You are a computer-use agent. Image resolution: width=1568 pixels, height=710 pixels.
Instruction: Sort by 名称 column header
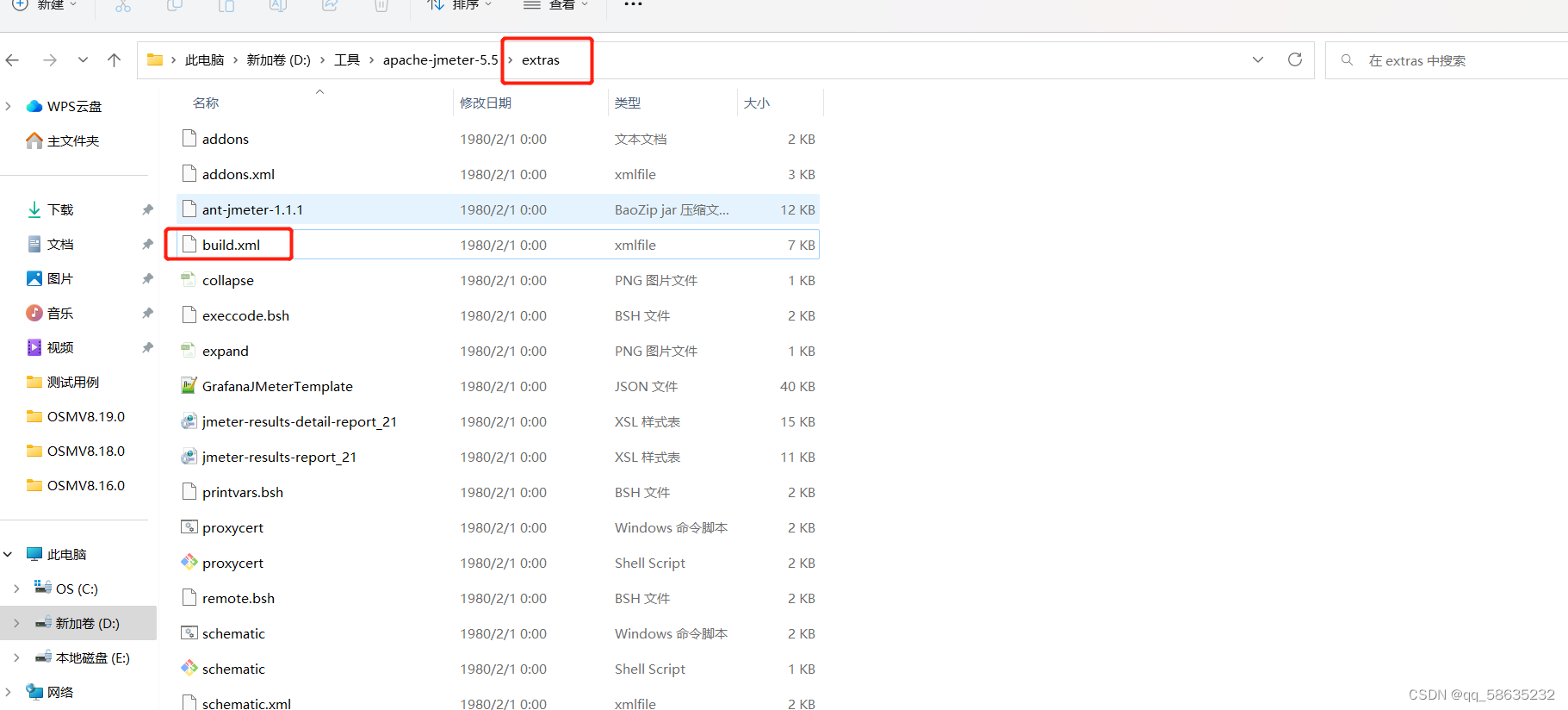click(x=206, y=103)
